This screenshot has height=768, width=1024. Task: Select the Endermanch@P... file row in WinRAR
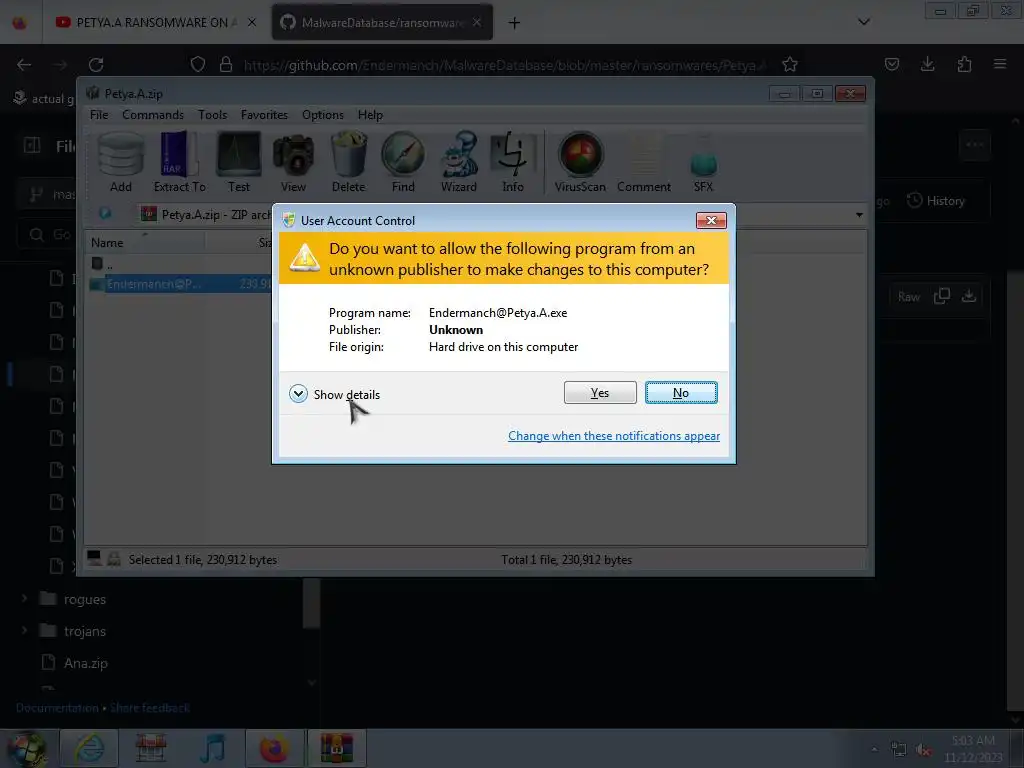(180, 284)
